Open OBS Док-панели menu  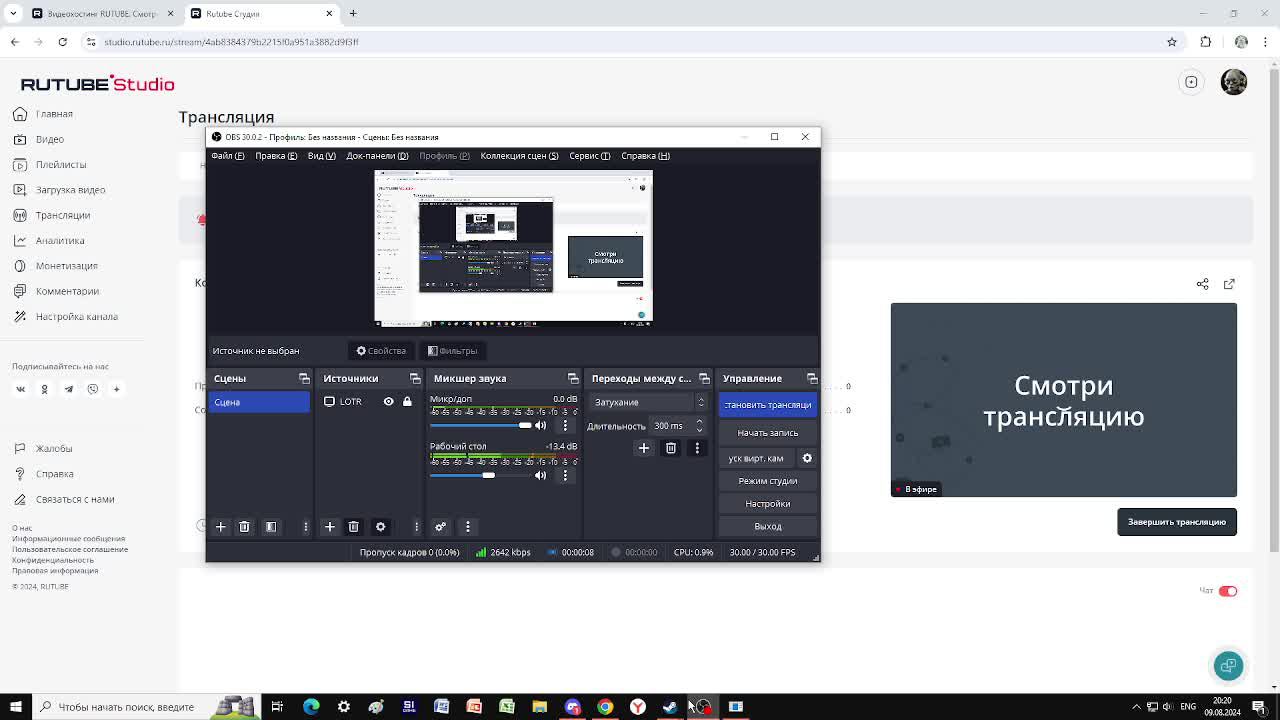(x=377, y=156)
